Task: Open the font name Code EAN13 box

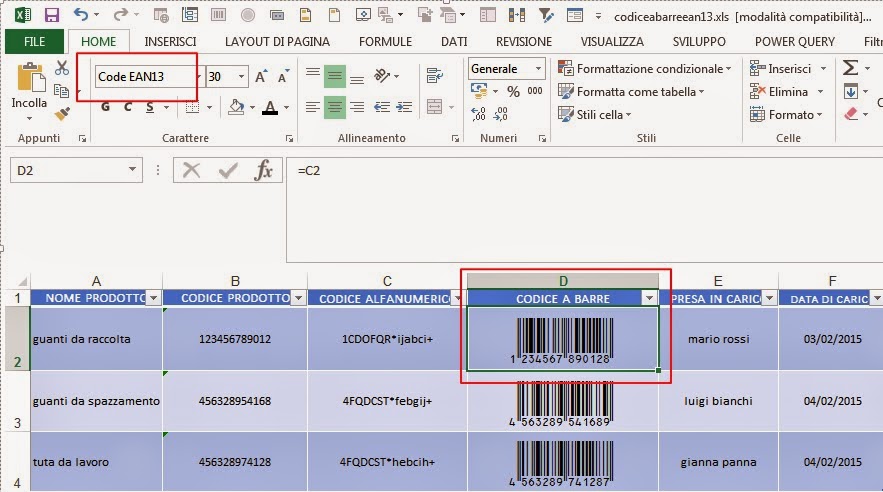Action: click(146, 77)
